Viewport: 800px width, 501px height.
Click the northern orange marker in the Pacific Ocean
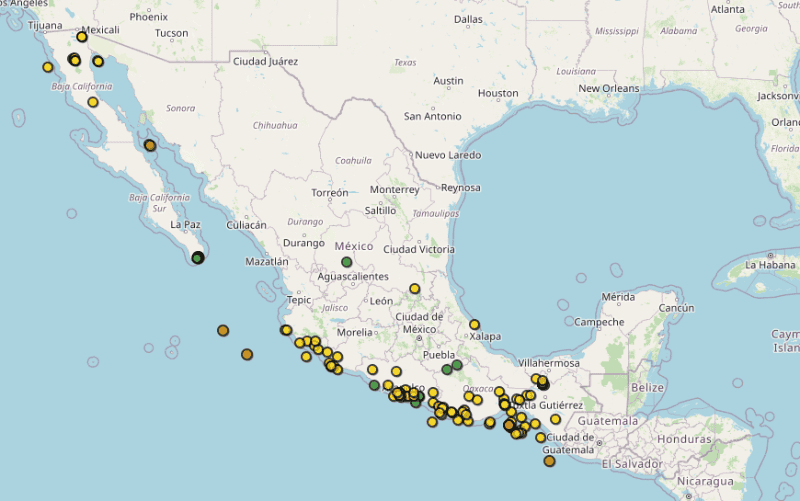pyautogui.click(x=223, y=330)
